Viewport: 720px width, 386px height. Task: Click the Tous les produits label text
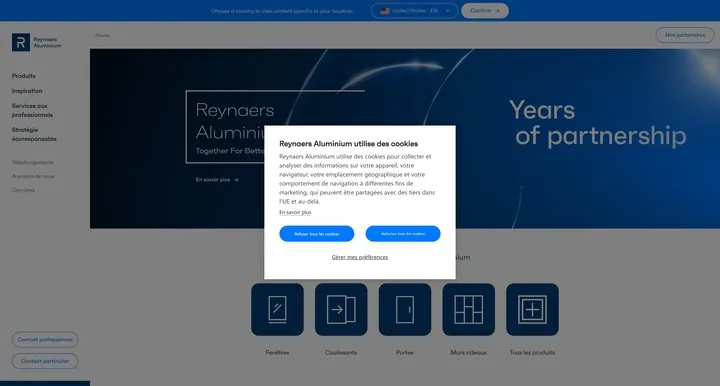click(532, 352)
